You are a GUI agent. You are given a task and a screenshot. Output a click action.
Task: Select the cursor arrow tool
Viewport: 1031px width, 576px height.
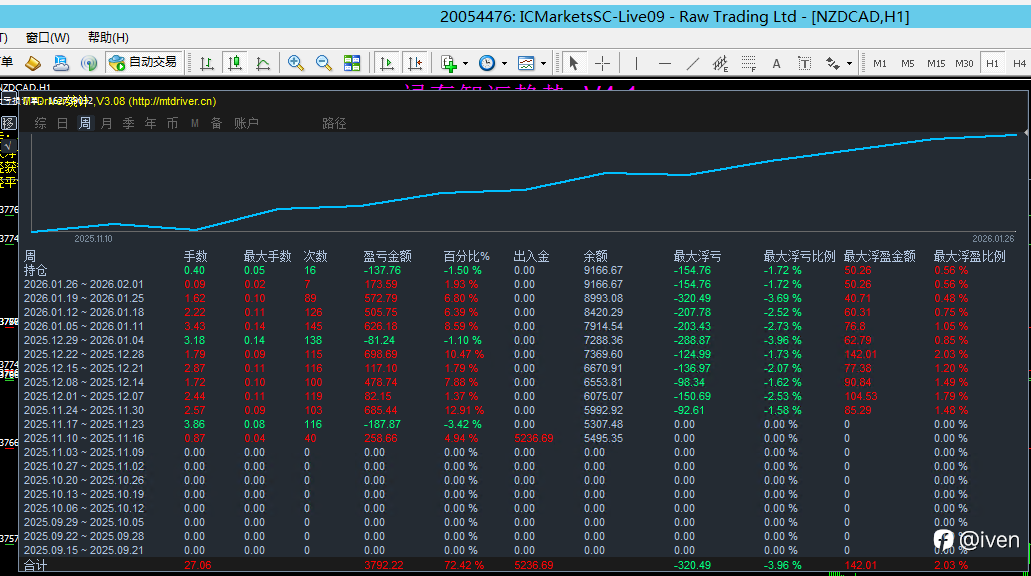(574, 63)
